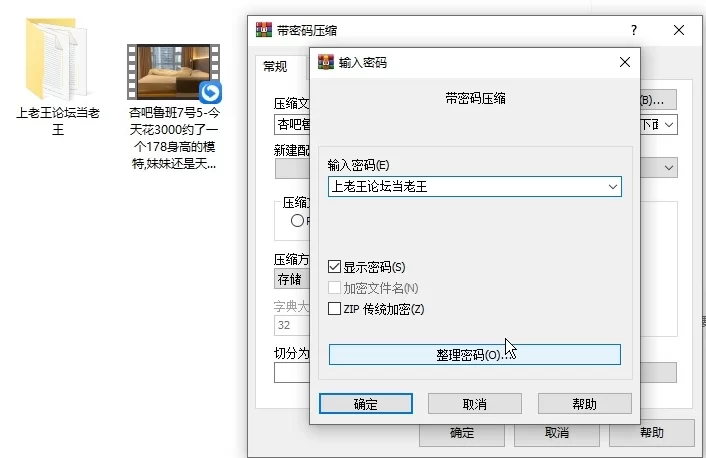Click 取消 in the 带密码压缩 window
The width and height of the screenshot is (706, 458).
coord(557,433)
